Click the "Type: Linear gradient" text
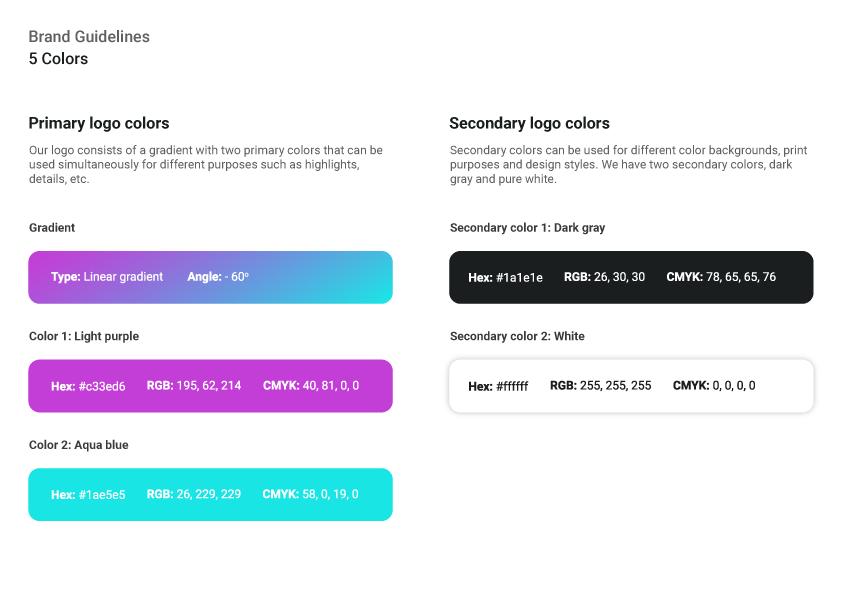This screenshot has width=842, height=595. pyautogui.click(x=107, y=277)
